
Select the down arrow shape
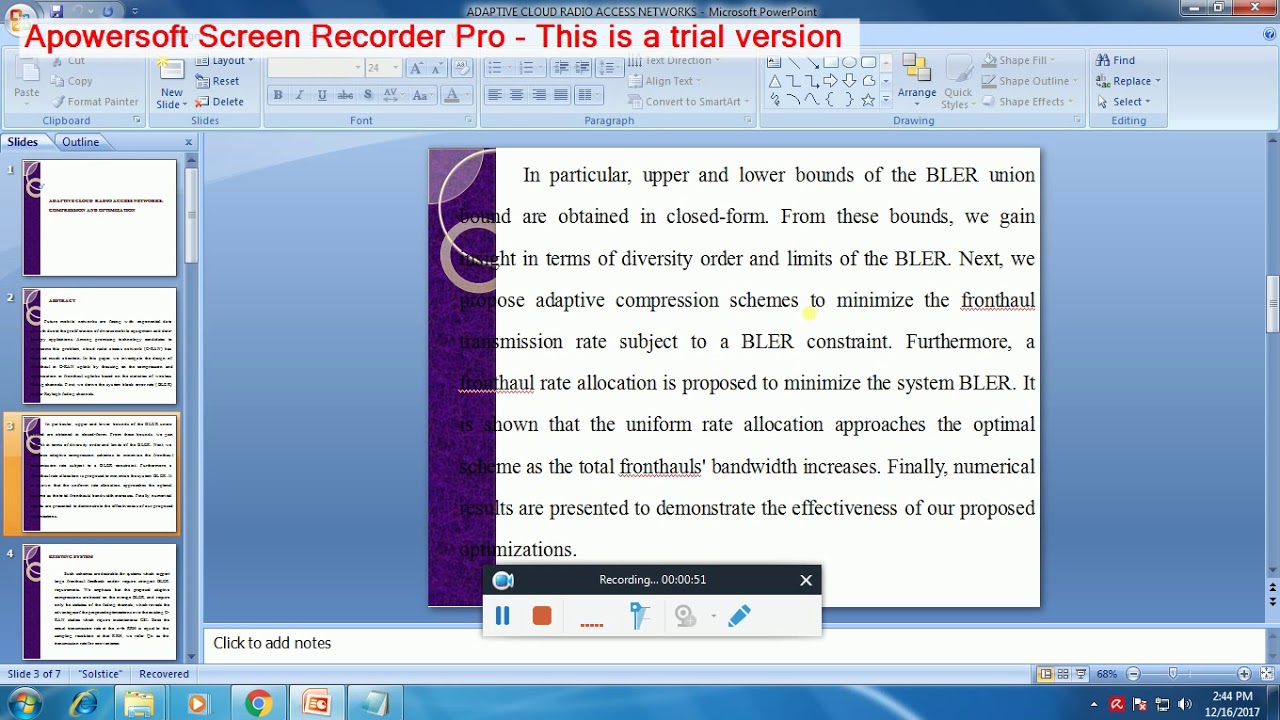click(x=849, y=81)
